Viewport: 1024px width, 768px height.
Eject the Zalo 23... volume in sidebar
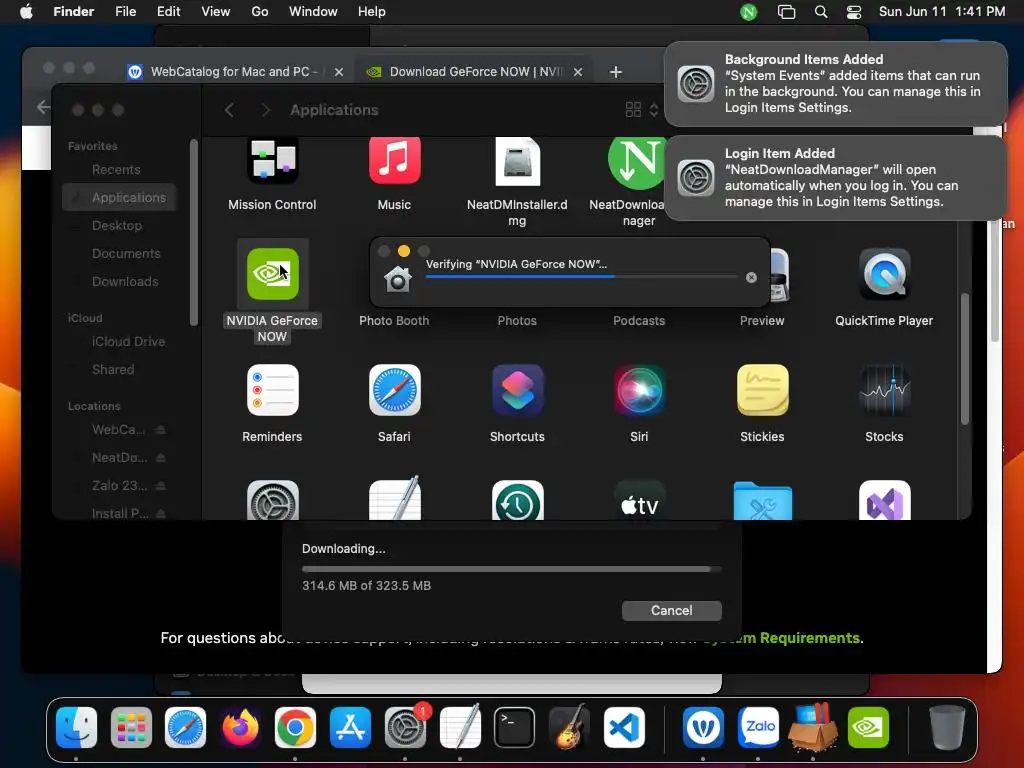point(161,486)
